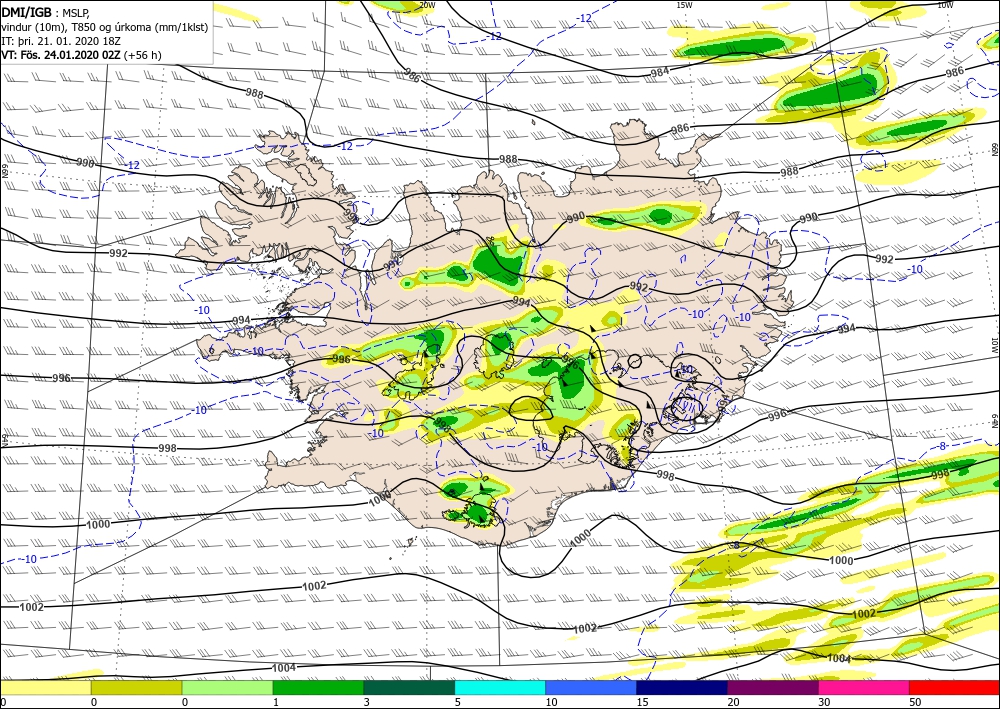Click the olive-yellow legend swatch
Viewport: 1000px width, 709px height.
[x=136, y=687]
